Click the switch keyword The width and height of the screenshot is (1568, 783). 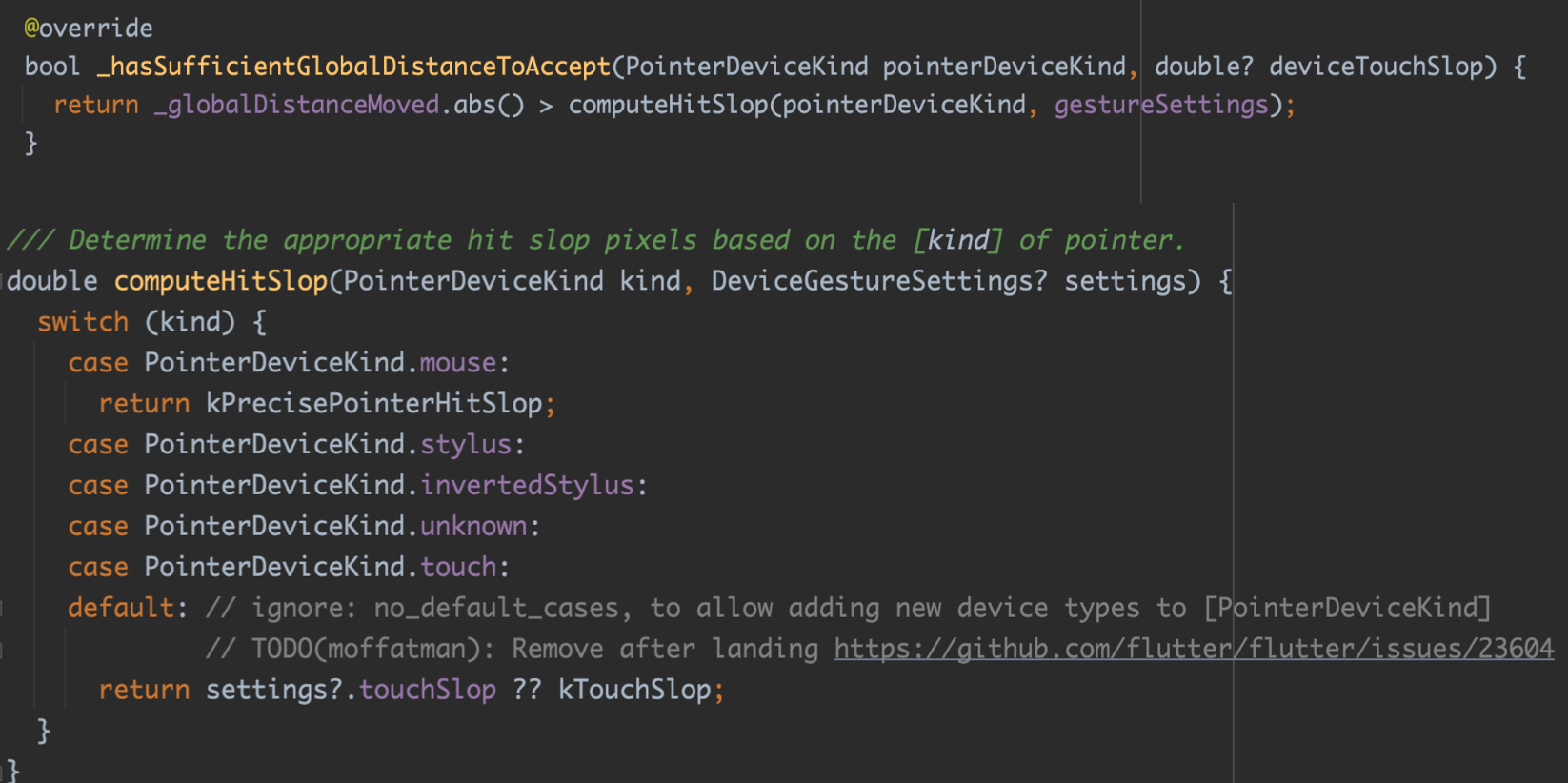[x=83, y=322]
